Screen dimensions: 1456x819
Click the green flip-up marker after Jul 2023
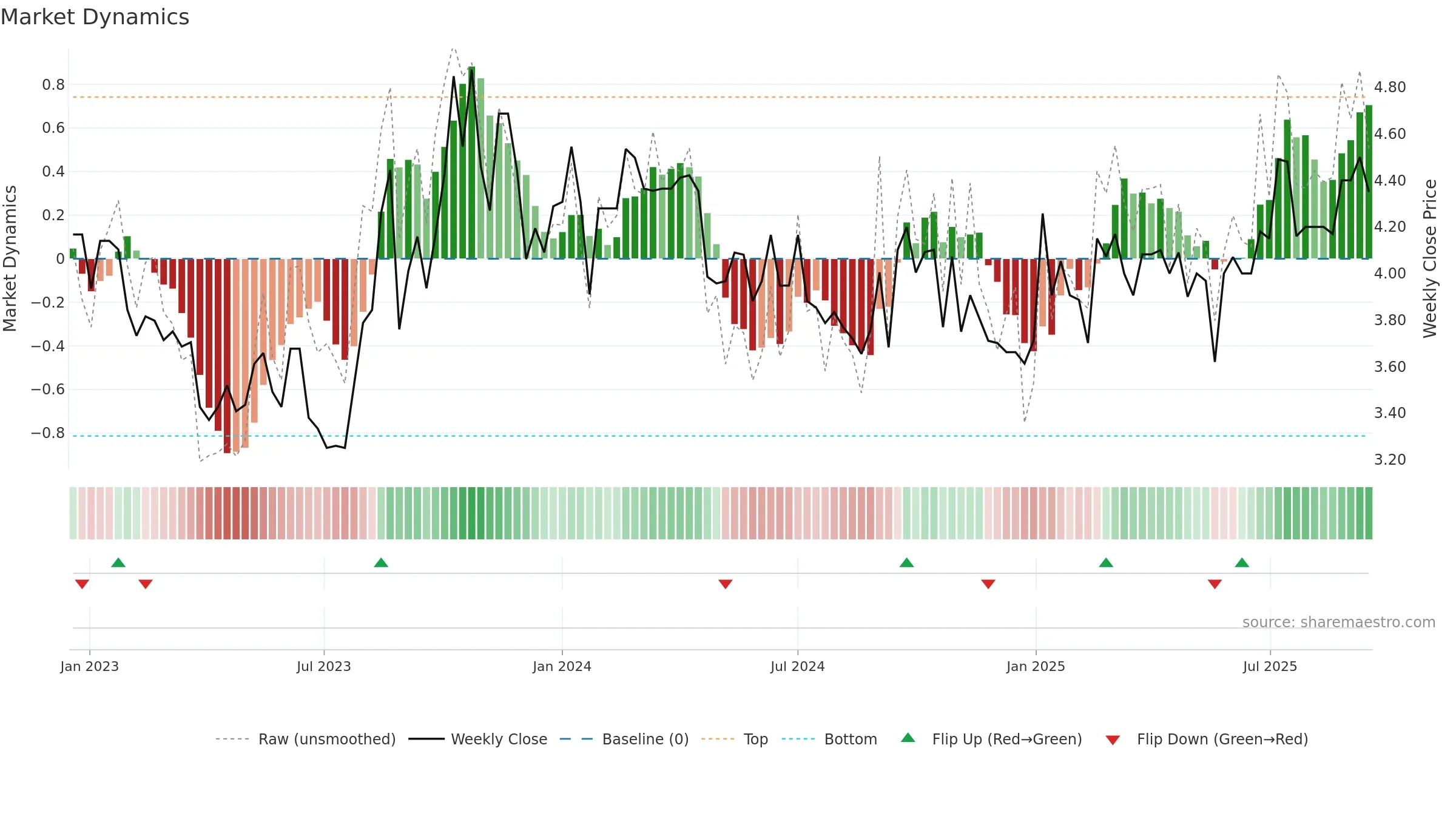(x=381, y=562)
